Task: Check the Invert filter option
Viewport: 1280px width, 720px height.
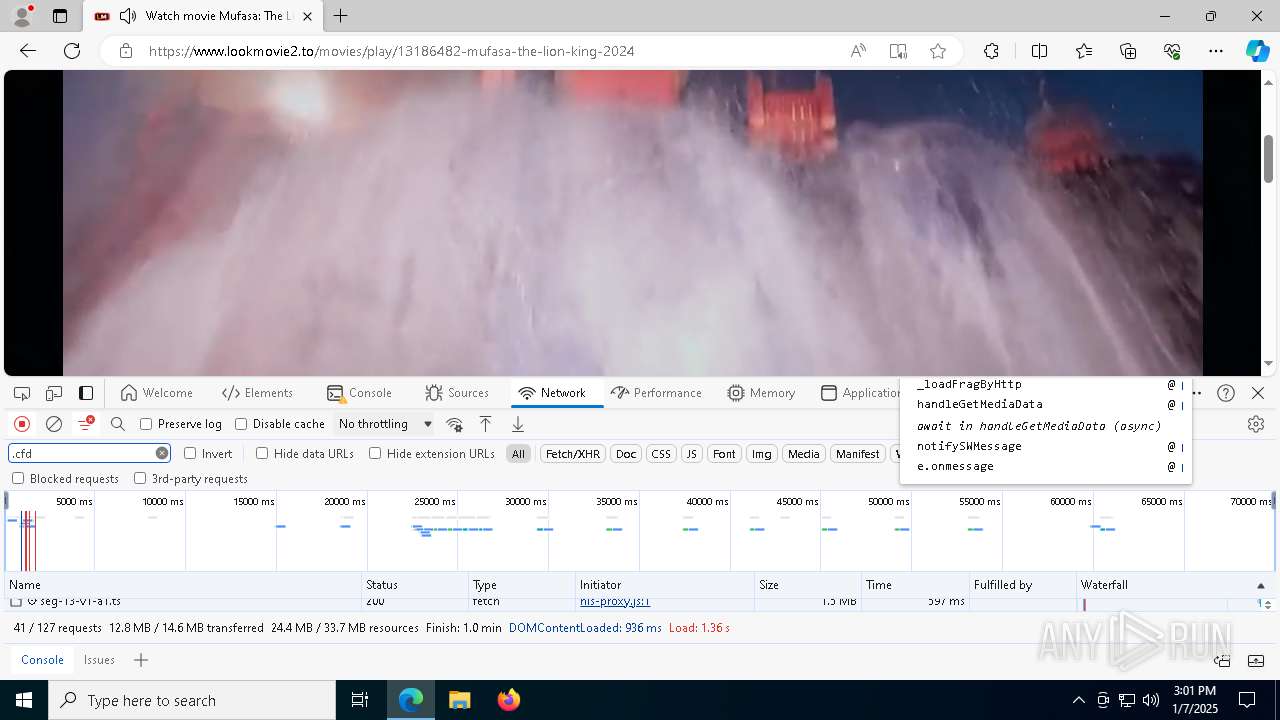Action: [x=190, y=453]
